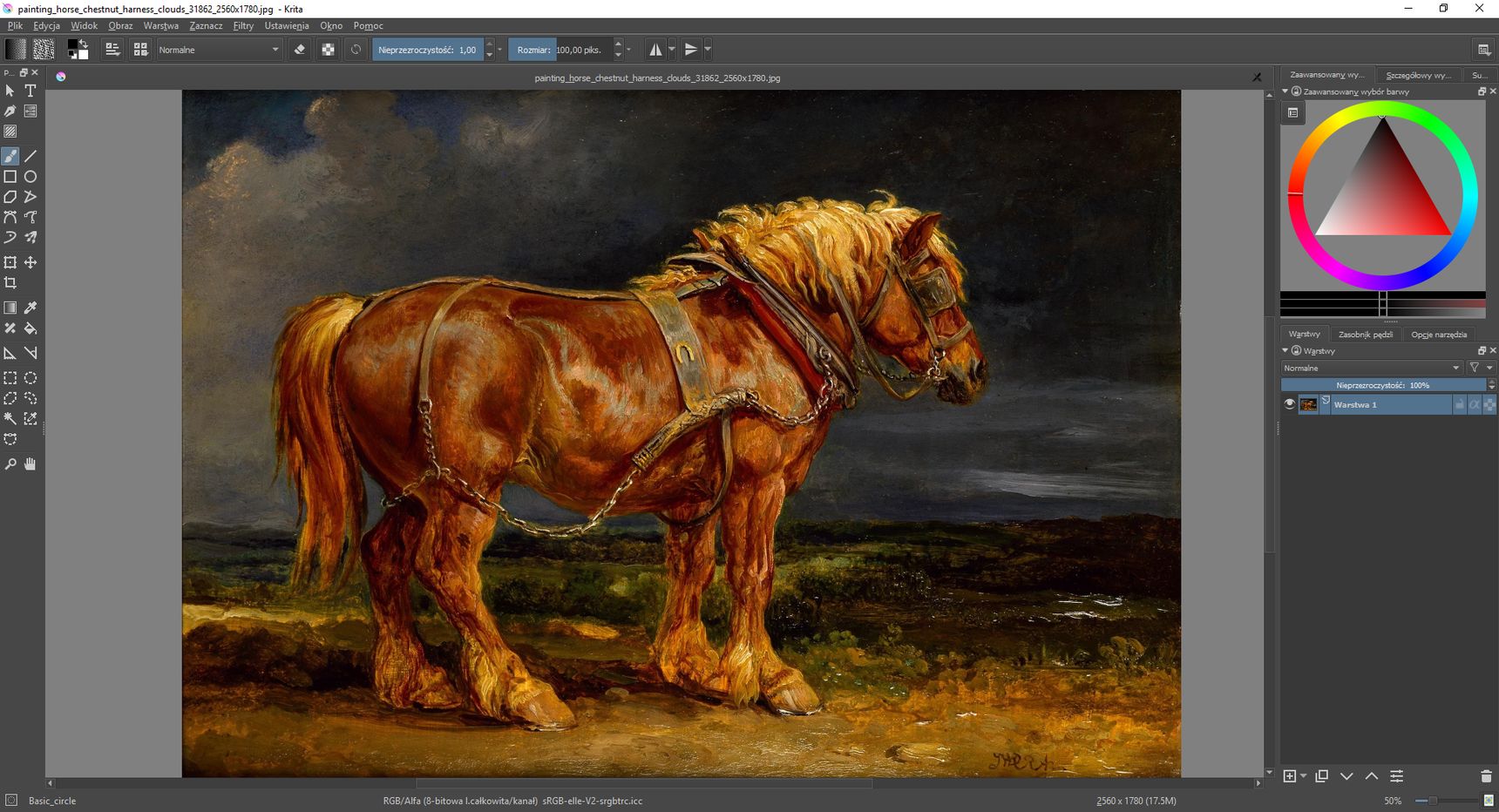The image size is (1499, 812).
Task: Open the toolbar blending mode Normalne dropdown
Action: coord(219,50)
